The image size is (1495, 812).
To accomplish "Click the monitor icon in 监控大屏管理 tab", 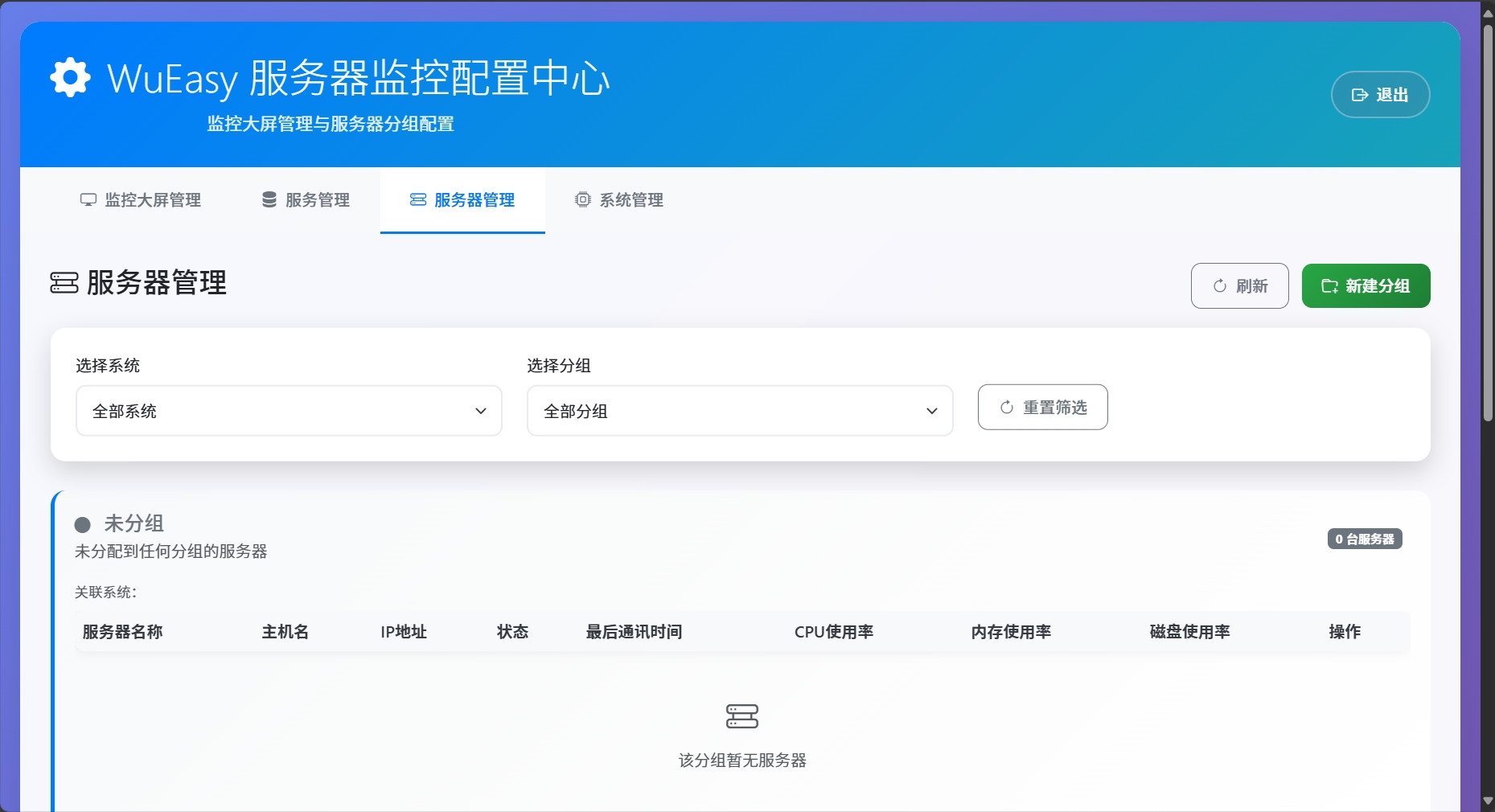I will pyautogui.click(x=88, y=200).
